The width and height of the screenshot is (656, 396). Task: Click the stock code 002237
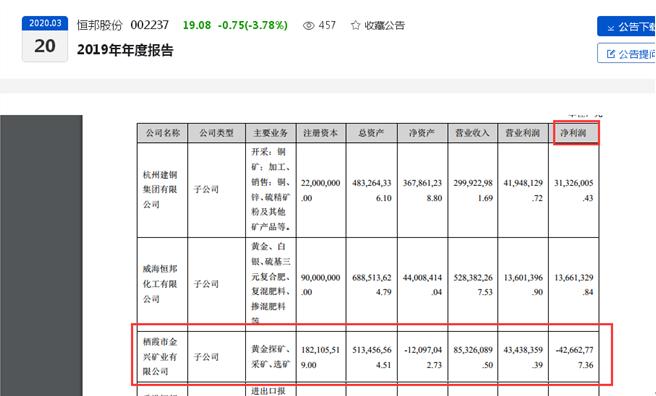[149, 25]
